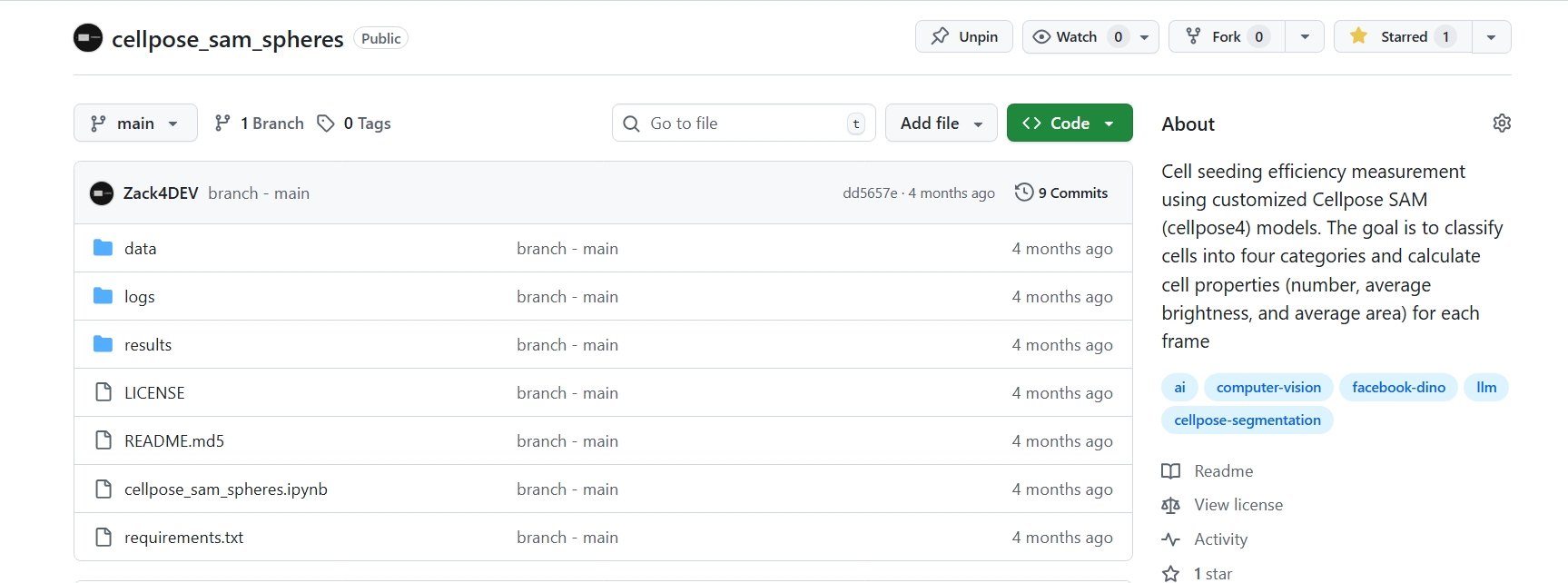Viewport: 1568px width, 583px height.
Task: Click the requirements.txt file icon
Action: (x=103, y=537)
